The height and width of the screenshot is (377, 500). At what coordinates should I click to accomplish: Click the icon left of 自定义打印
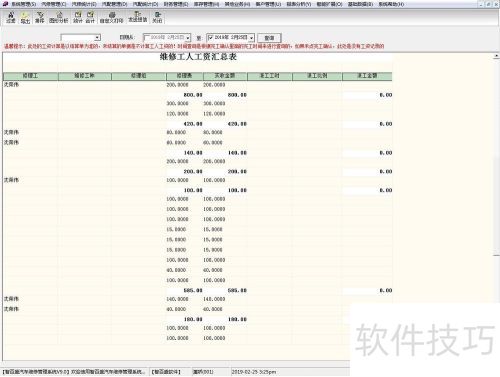[x=90, y=17]
